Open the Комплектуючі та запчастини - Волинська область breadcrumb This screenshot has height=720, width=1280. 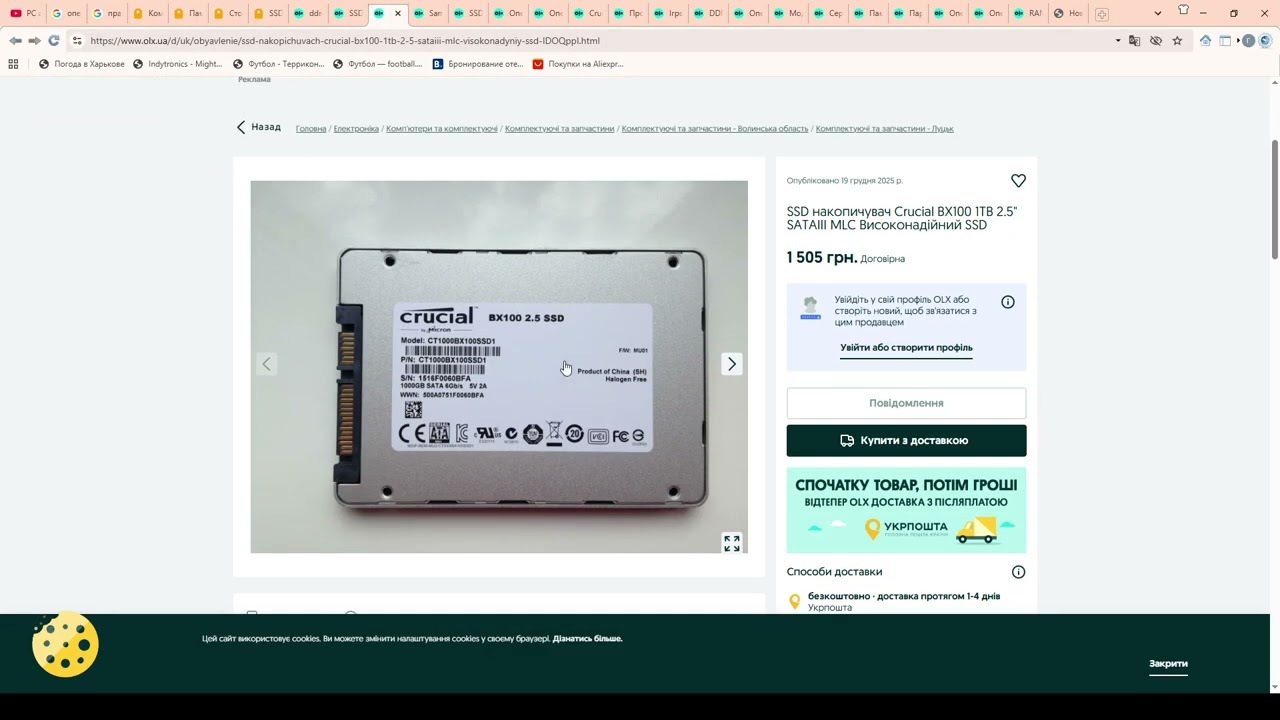(x=715, y=129)
